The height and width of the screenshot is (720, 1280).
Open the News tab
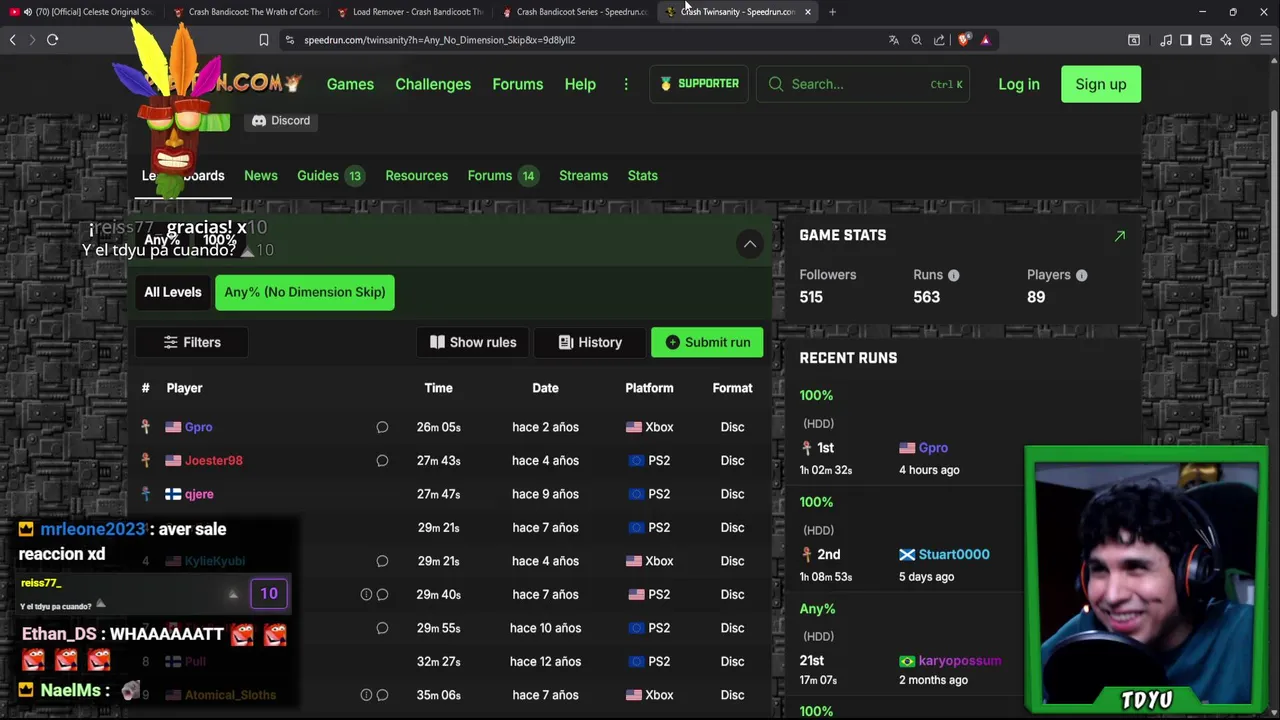pyautogui.click(x=261, y=176)
